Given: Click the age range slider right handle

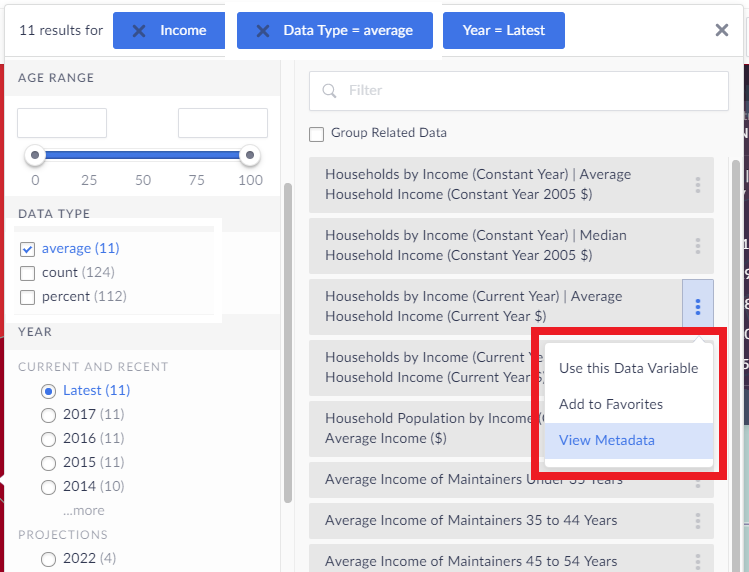Looking at the screenshot, I should [250, 155].
